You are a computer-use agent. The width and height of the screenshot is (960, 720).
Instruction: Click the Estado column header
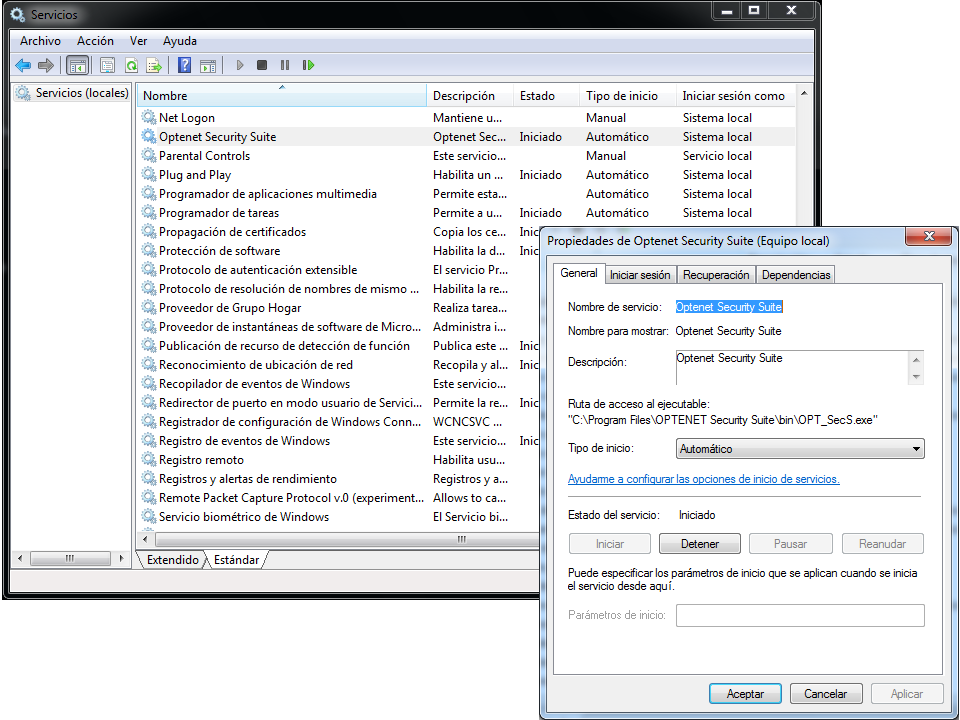tap(537, 96)
